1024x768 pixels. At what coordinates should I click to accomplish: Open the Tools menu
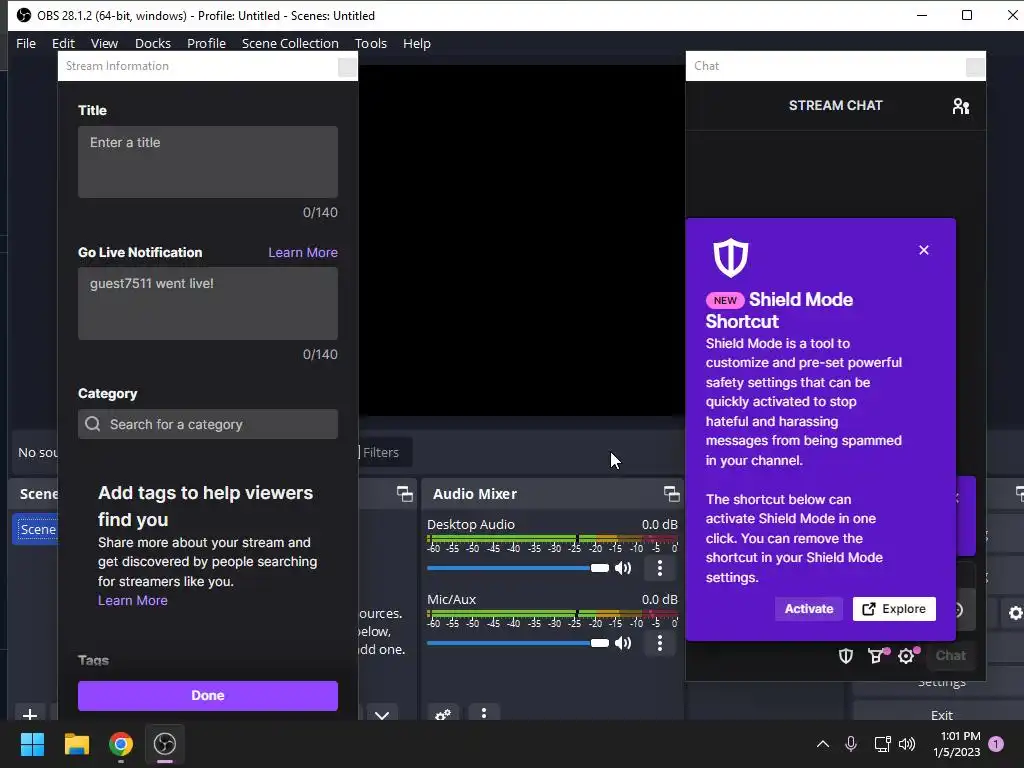(371, 43)
